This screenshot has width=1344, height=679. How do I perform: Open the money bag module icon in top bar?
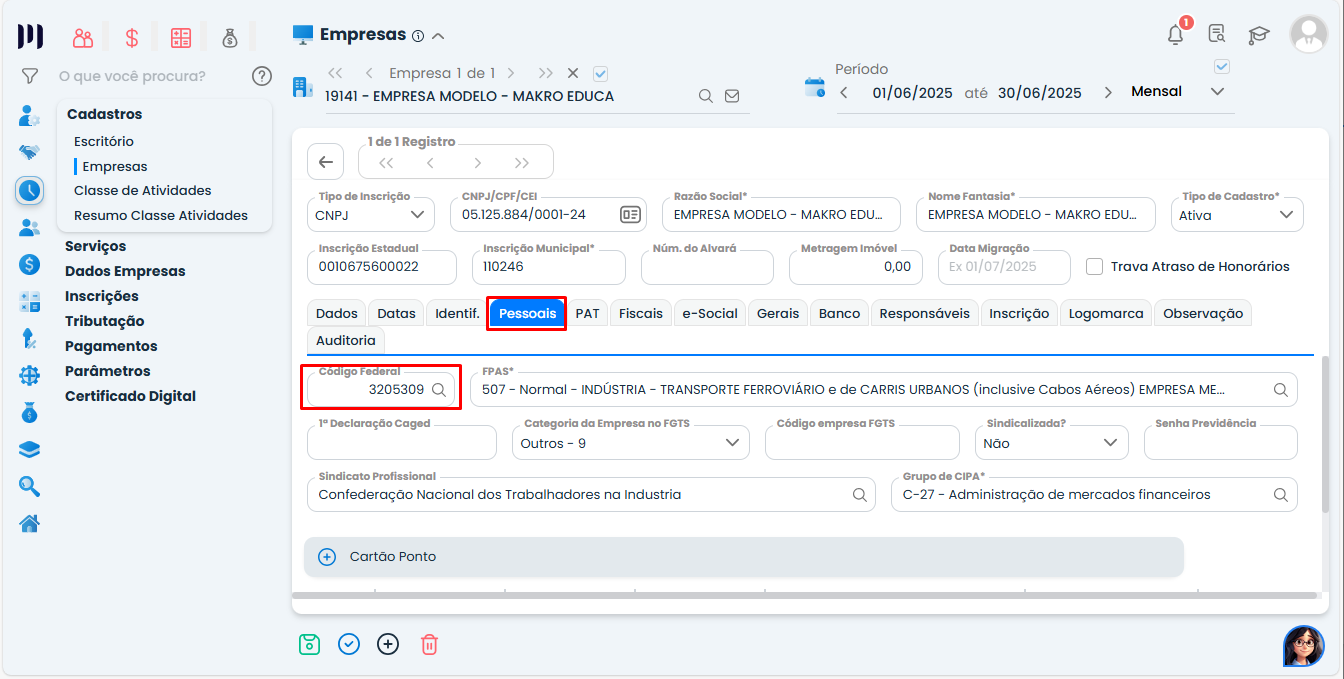(230, 38)
